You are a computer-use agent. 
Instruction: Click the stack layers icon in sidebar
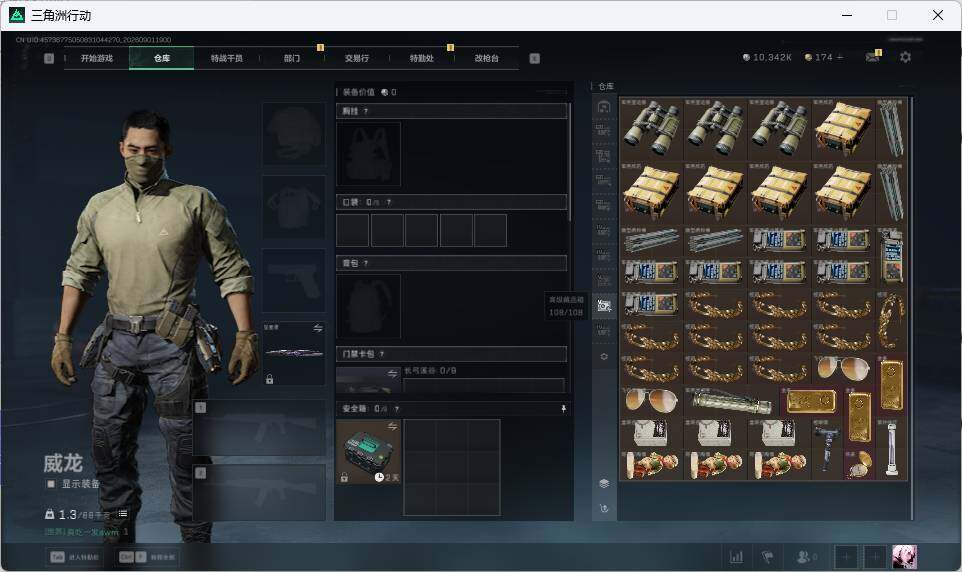click(604, 484)
